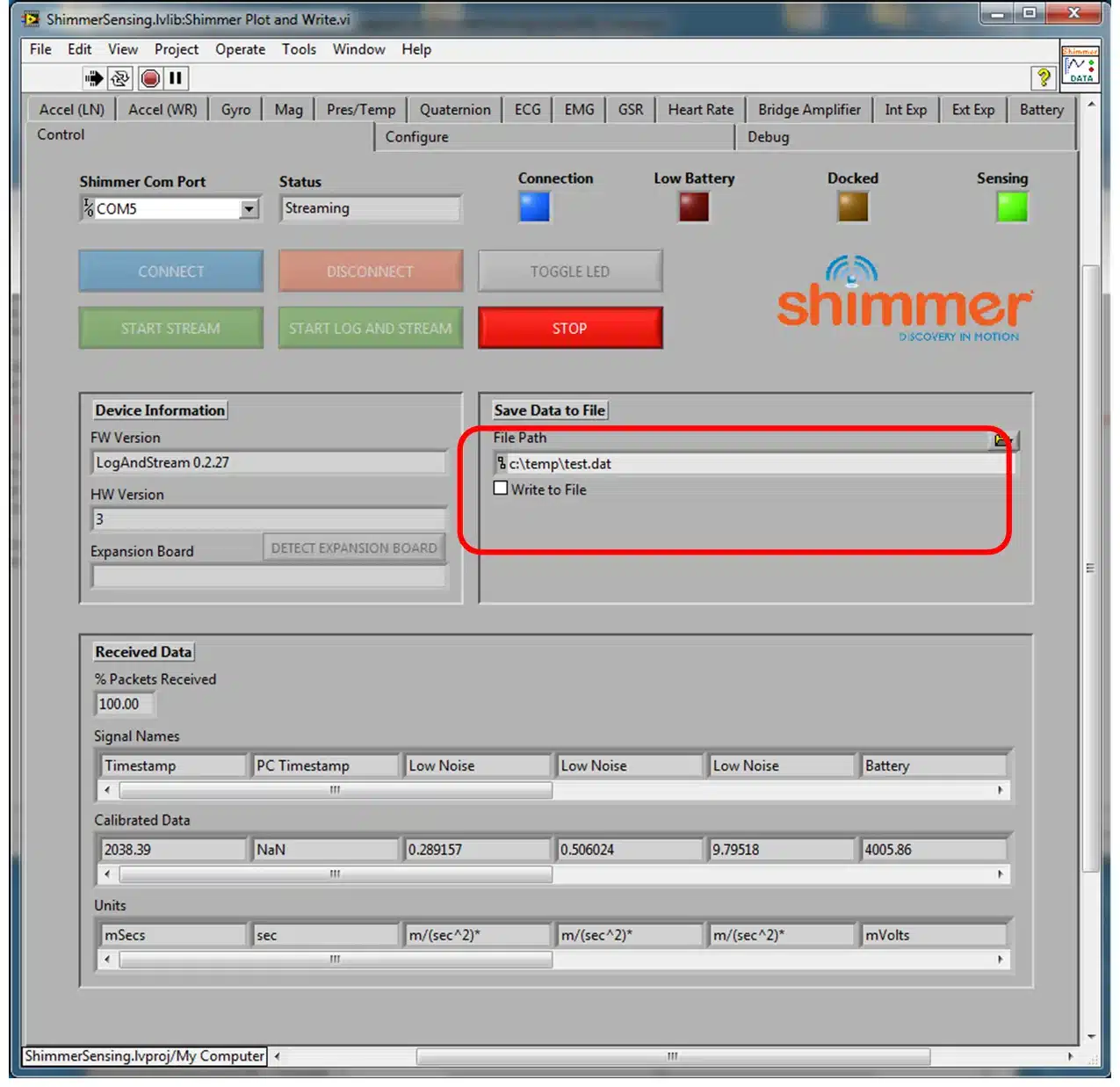Image resolution: width=1120 pixels, height=1087 pixels.
Task: Click the CONNECT button
Action: pos(170,272)
